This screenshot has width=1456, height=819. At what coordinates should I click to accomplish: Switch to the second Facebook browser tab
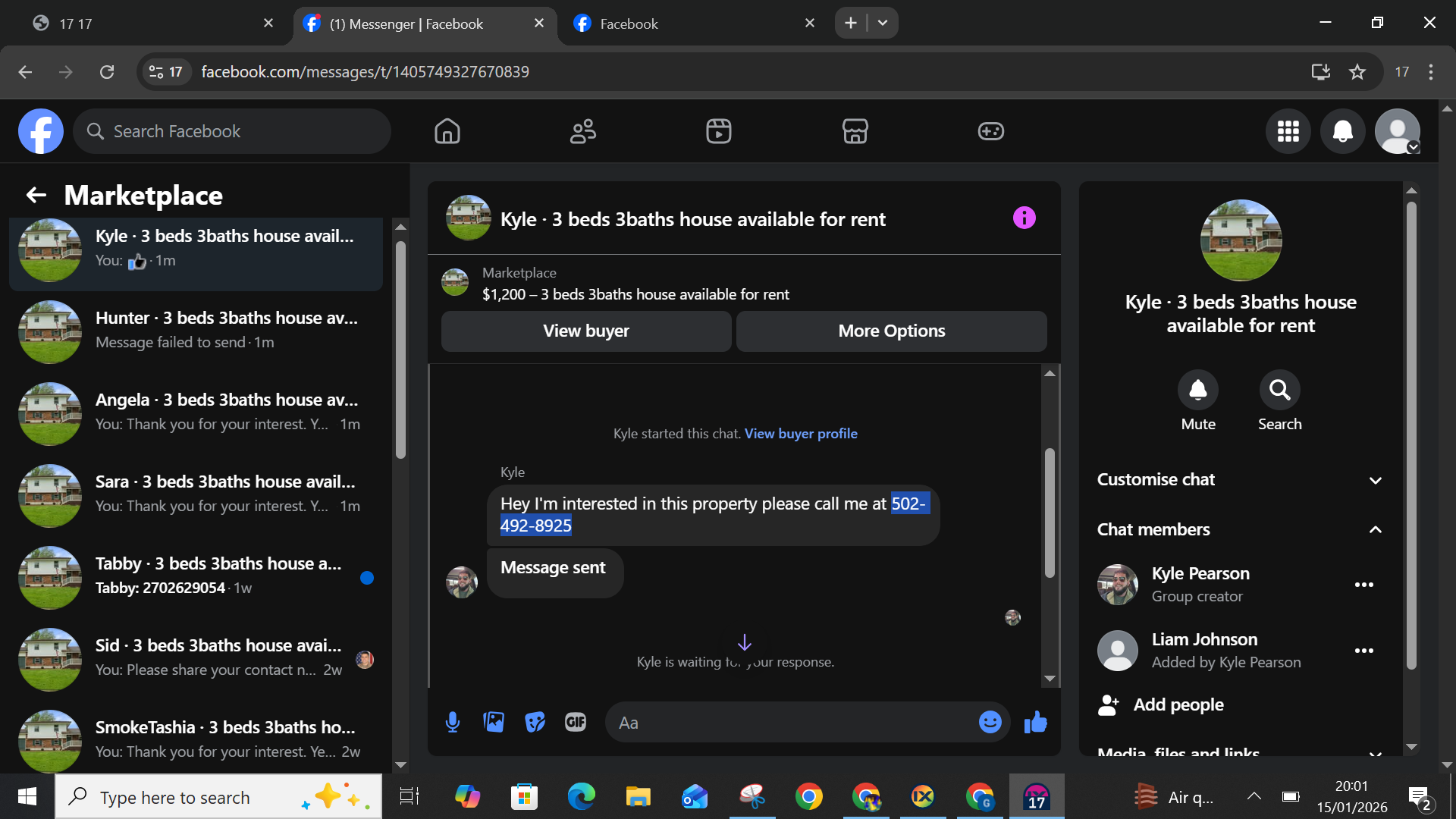(x=628, y=24)
